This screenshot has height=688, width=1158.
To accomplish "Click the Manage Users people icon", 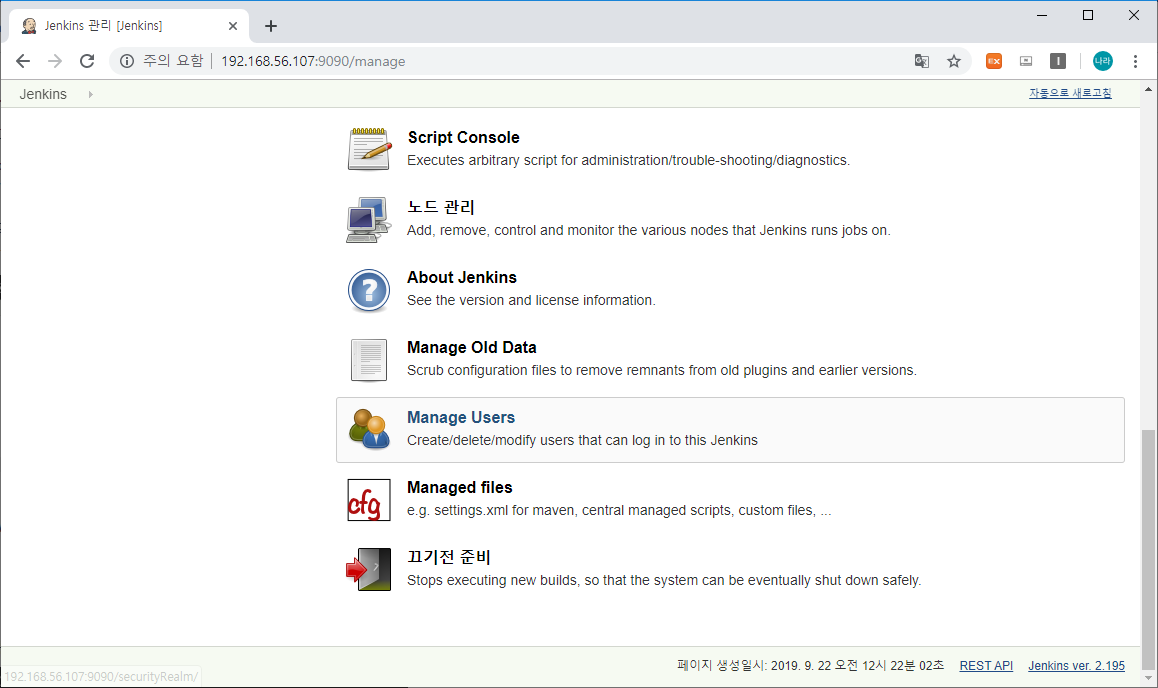I will [x=369, y=430].
